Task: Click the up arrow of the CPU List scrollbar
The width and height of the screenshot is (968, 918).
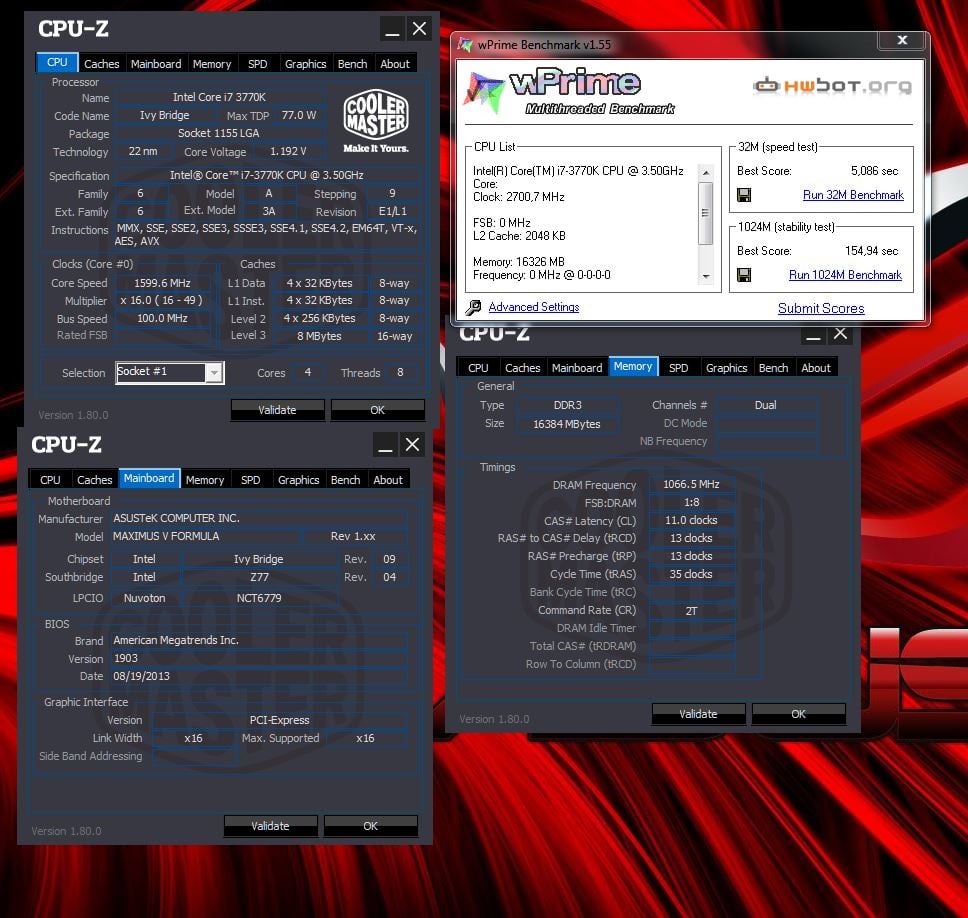Action: tap(706, 172)
